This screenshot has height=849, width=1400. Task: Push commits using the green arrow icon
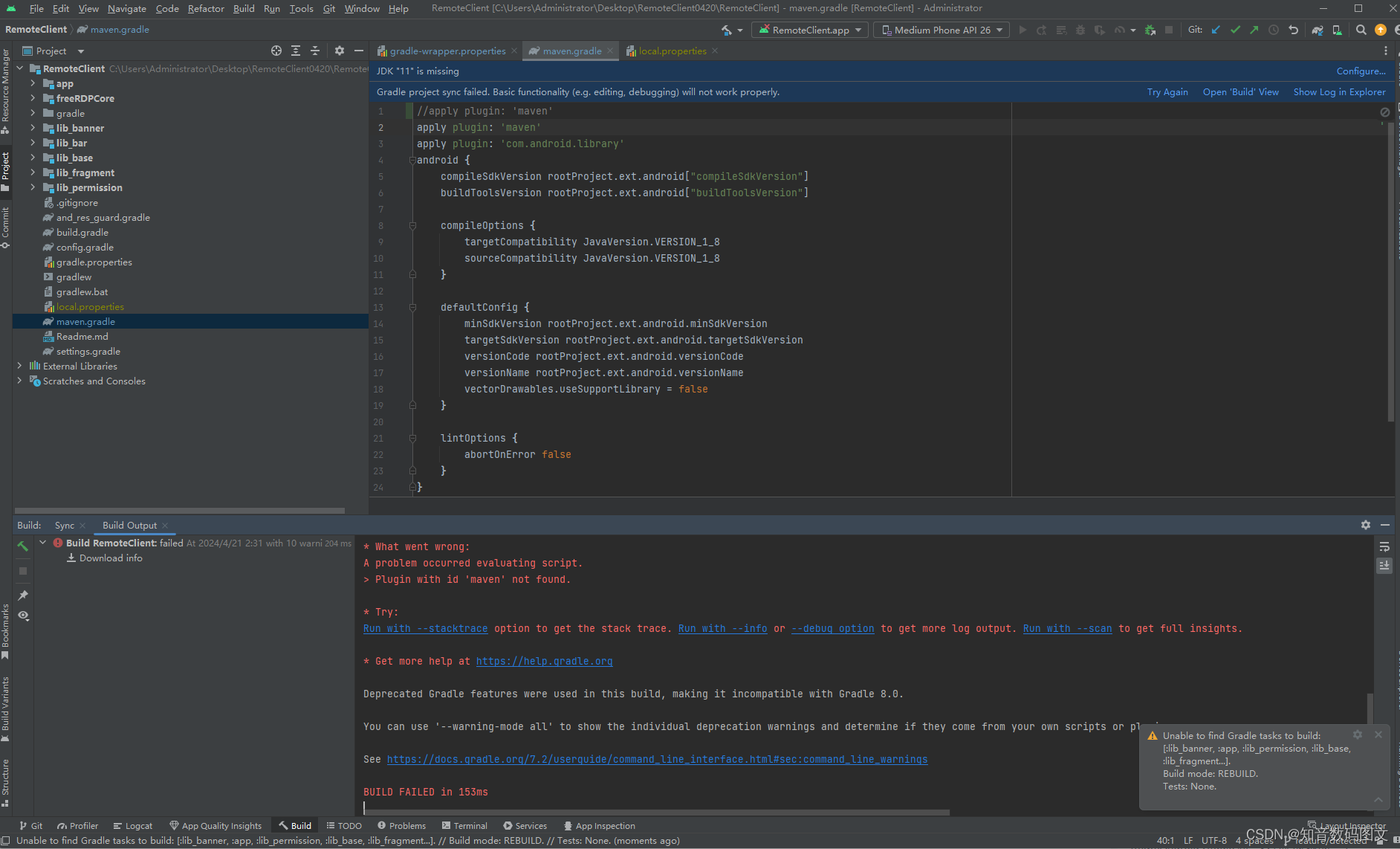(1254, 30)
